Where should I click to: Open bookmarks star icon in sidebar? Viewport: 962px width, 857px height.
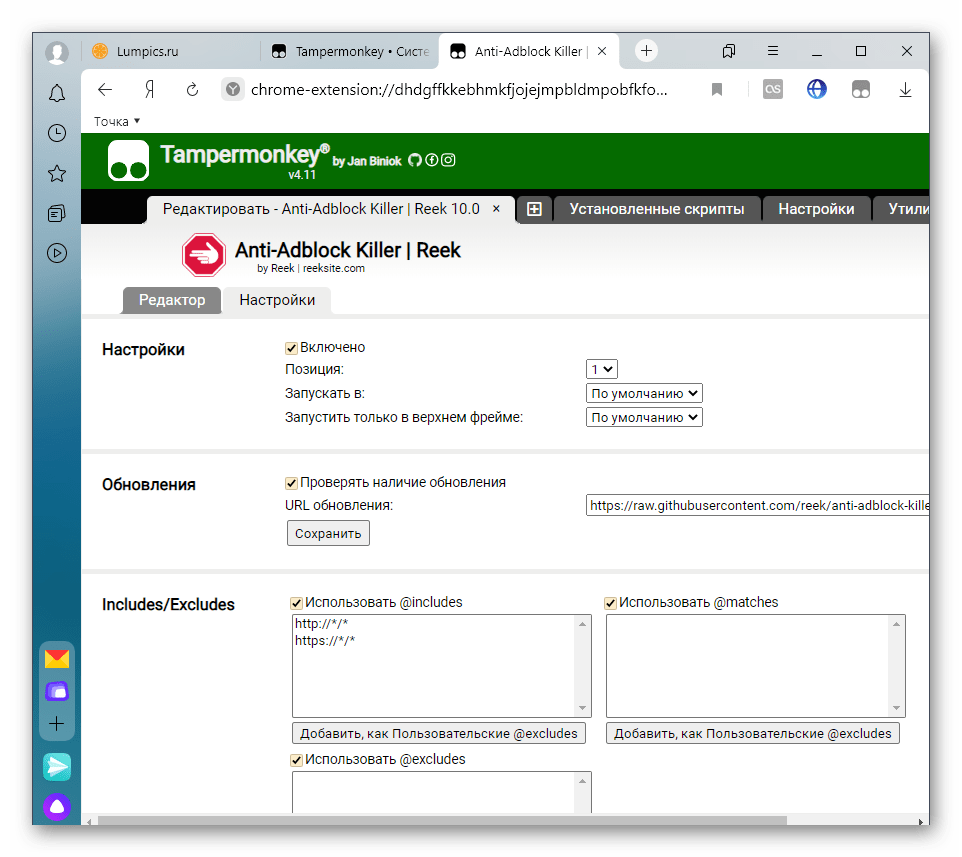57,173
